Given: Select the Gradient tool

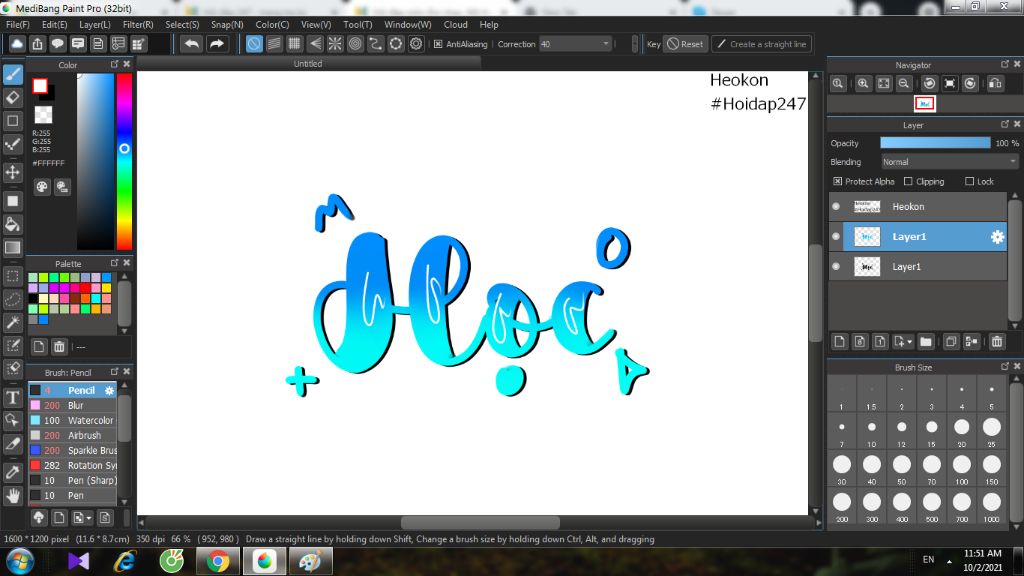Looking at the screenshot, I should pos(12,248).
